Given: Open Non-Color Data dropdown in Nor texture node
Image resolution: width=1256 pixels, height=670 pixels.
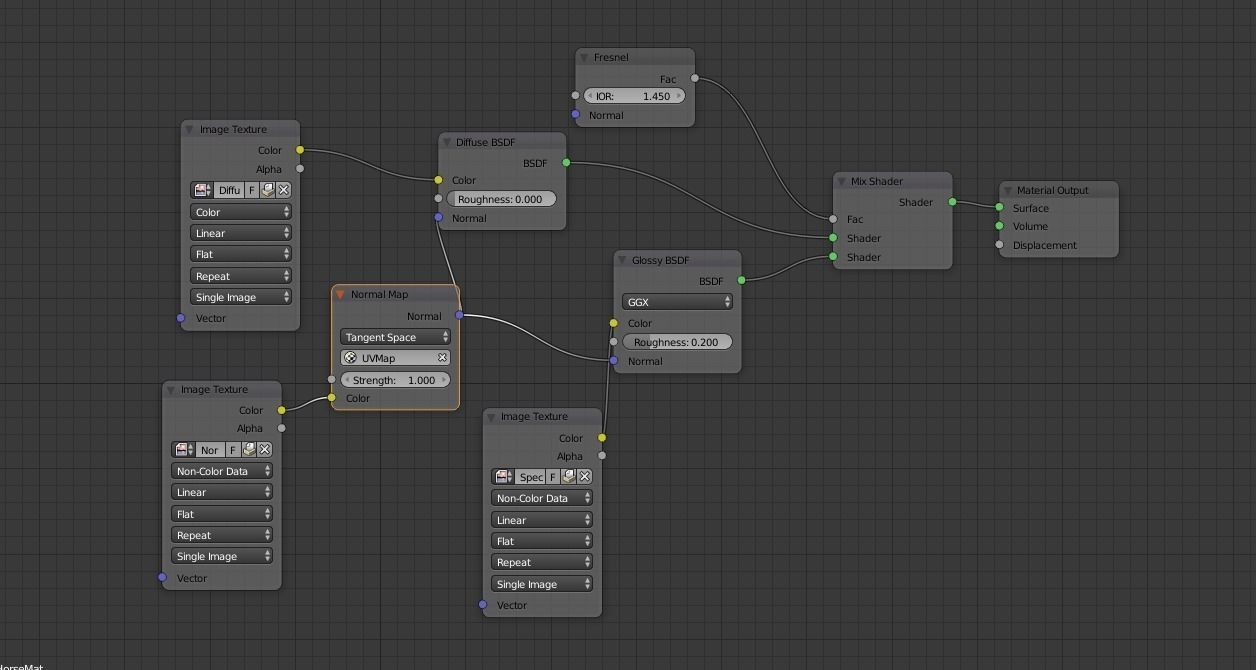Looking at the screenshot, I should click(x=222, y=471).
